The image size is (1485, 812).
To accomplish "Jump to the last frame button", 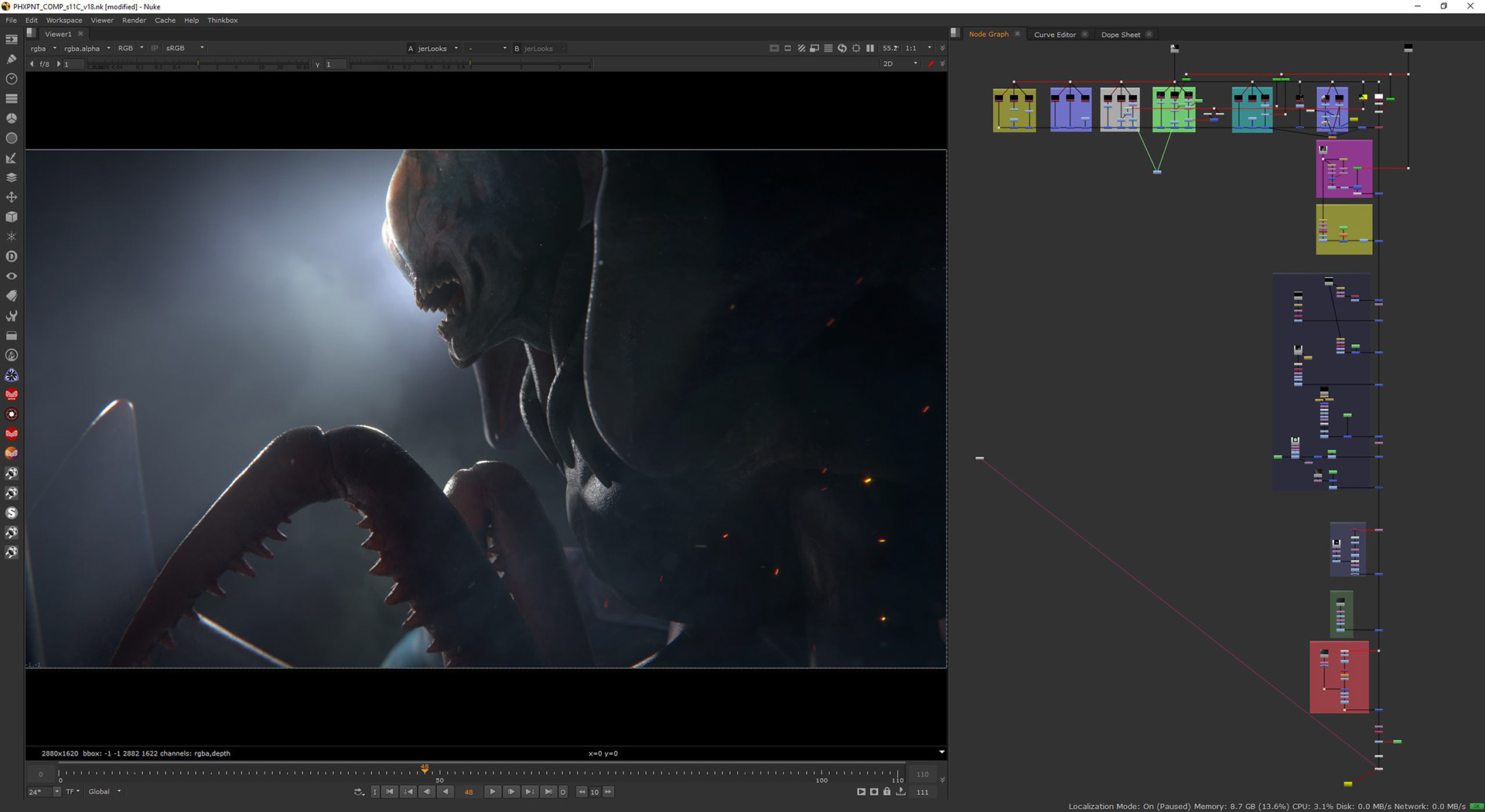I will coord(548,791).
